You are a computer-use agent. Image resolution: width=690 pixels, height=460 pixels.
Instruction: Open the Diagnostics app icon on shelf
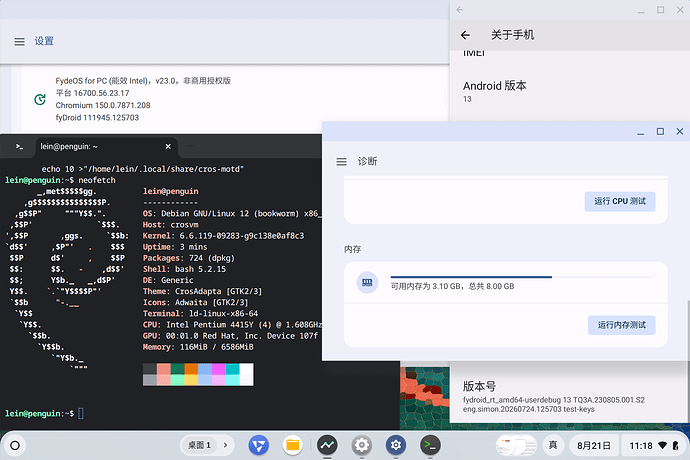click(327, 445)
